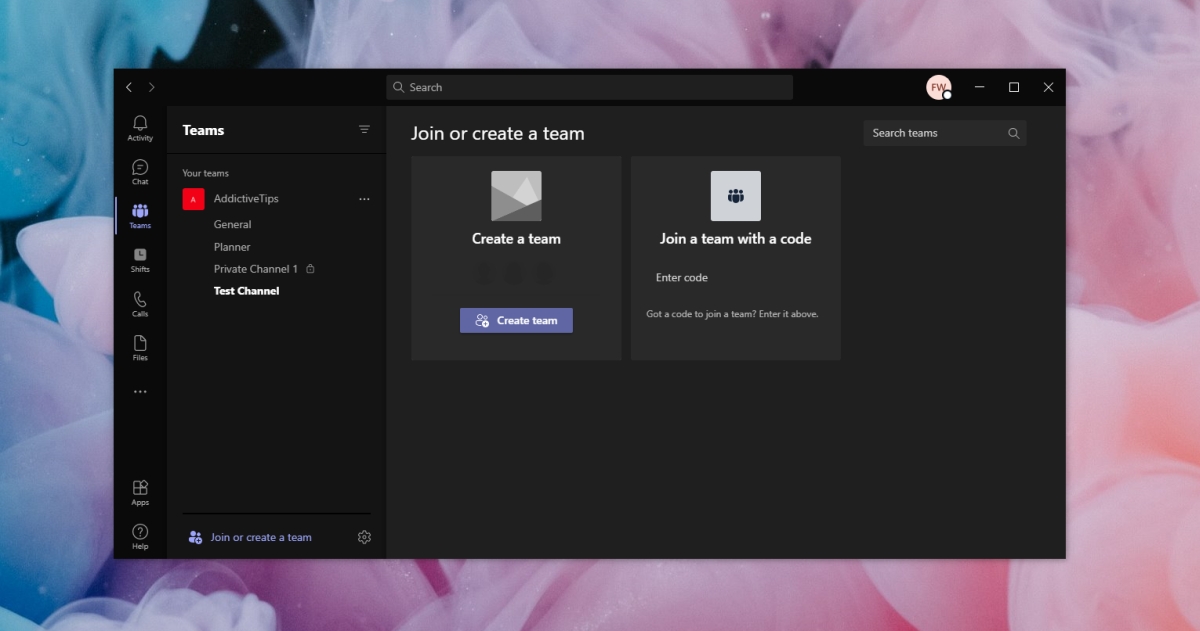
Task: Click the magnifier in Search teams box
Action: pos(1013,133)
